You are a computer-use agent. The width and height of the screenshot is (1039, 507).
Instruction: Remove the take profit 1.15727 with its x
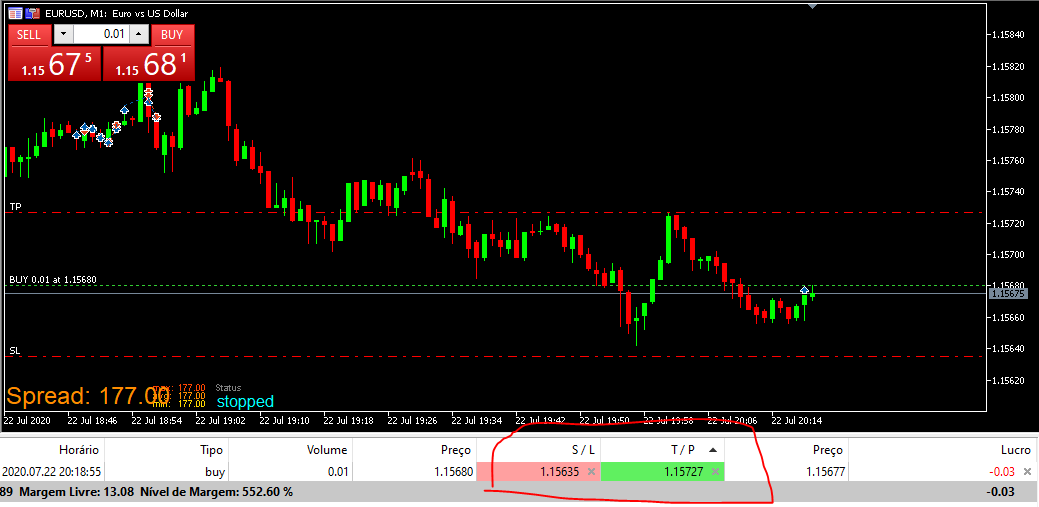(715, 472)
